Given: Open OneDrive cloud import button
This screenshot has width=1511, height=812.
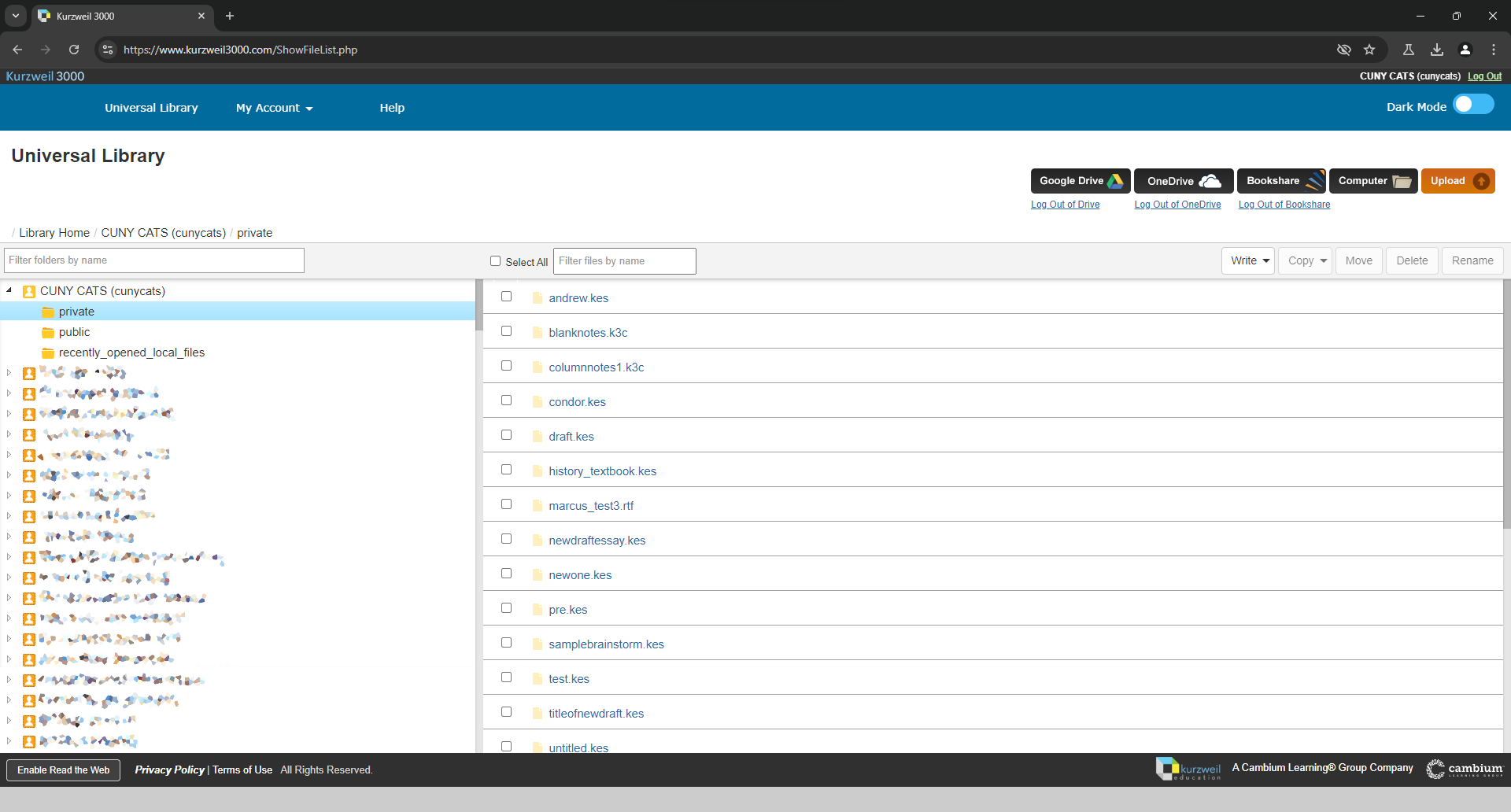Looking at the screenshot, I should [1184, 181].
